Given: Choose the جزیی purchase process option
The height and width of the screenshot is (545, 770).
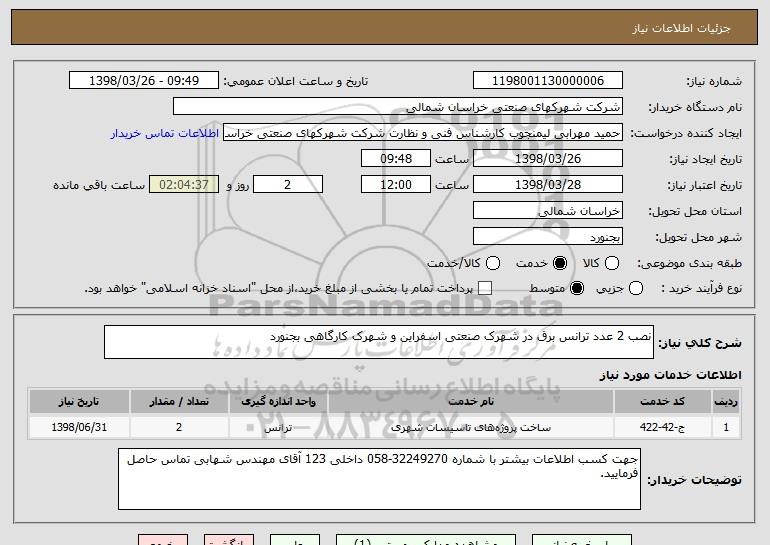Looking at the screenshot, I should [635, 288].
